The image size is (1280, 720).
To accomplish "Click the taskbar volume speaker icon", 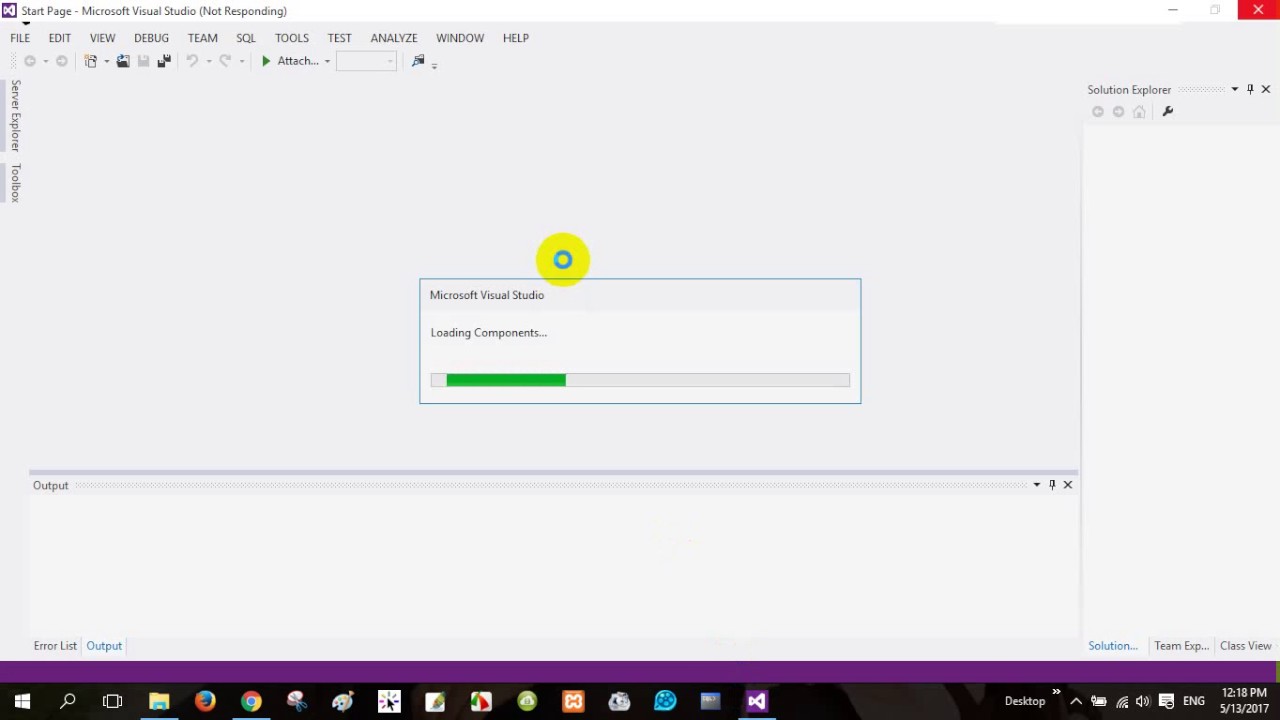I will 1143,701.
